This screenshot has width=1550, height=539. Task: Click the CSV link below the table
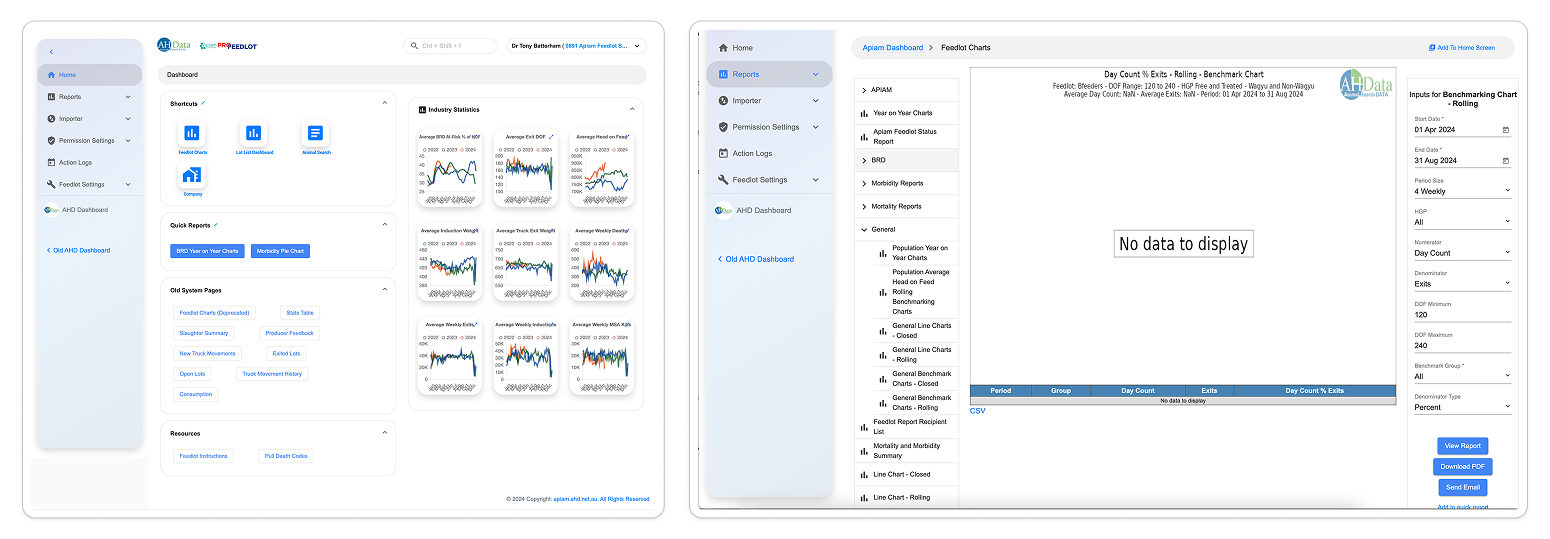(x=977, y=411)
